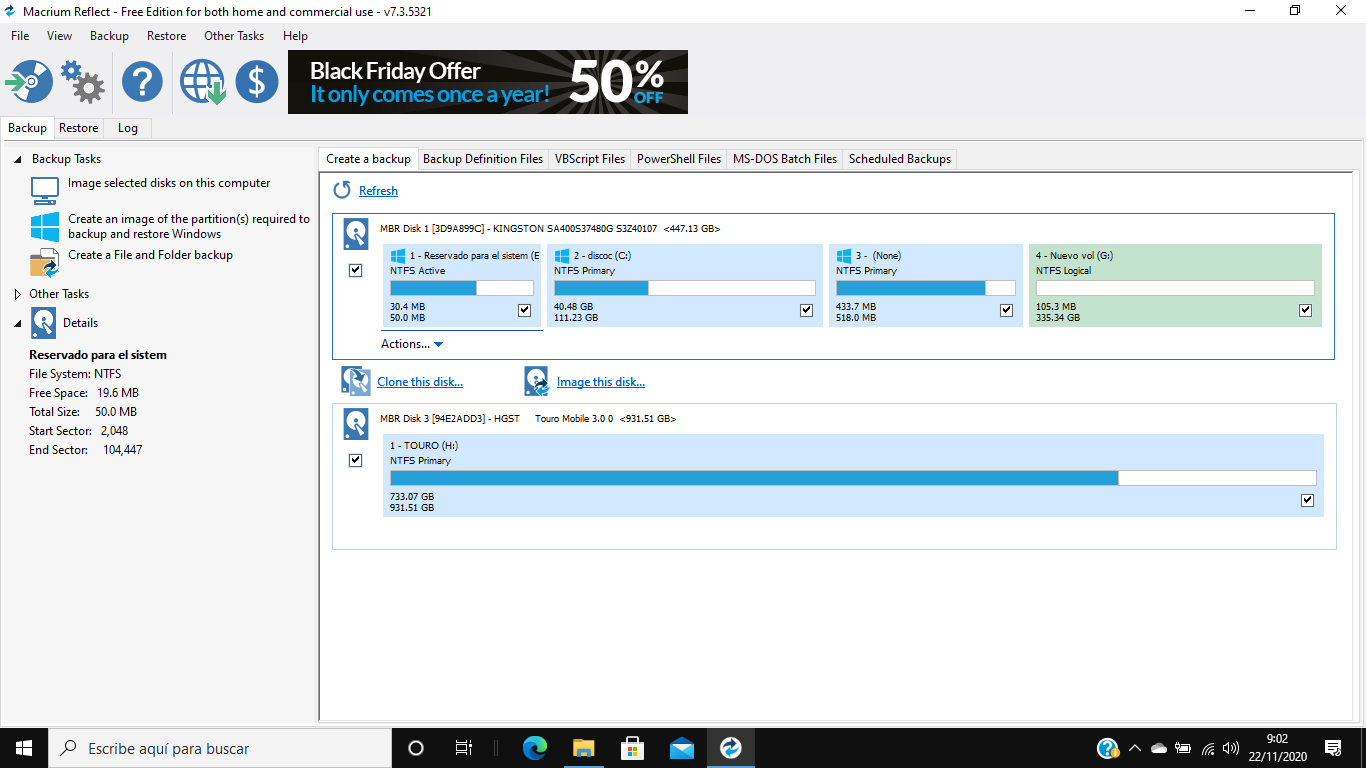Click the 'Image this disk...' link

[600, 382]
